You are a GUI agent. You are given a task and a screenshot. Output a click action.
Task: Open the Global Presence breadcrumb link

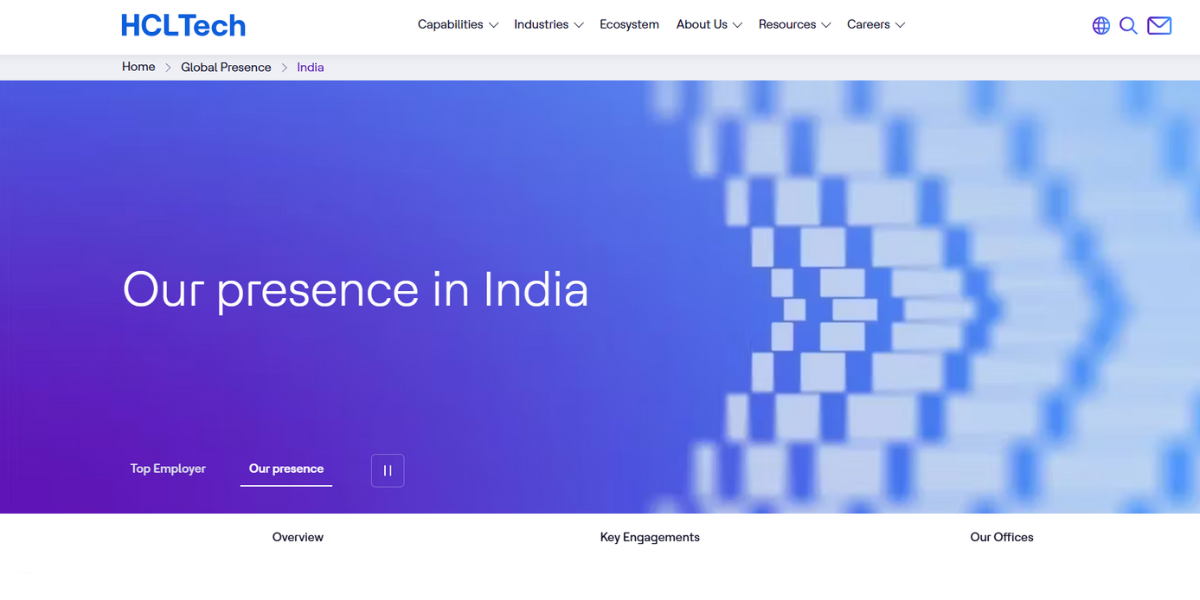226,67
